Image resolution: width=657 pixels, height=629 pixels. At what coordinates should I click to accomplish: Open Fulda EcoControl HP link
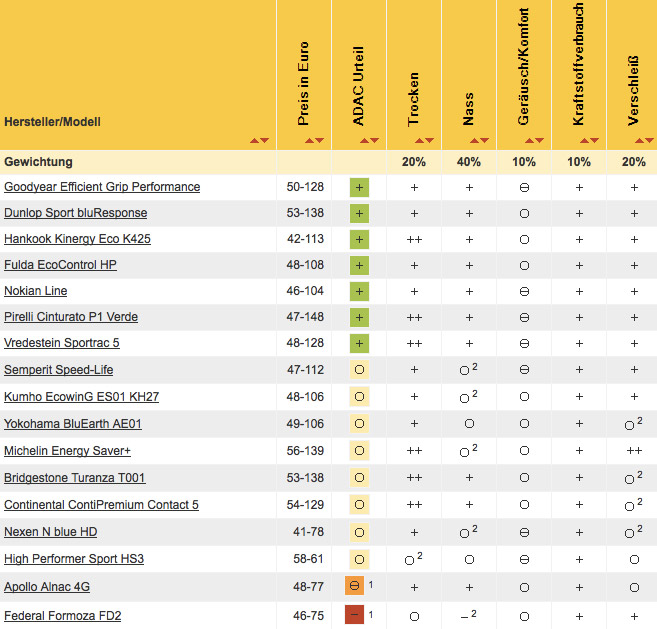(x=60, y=265)
